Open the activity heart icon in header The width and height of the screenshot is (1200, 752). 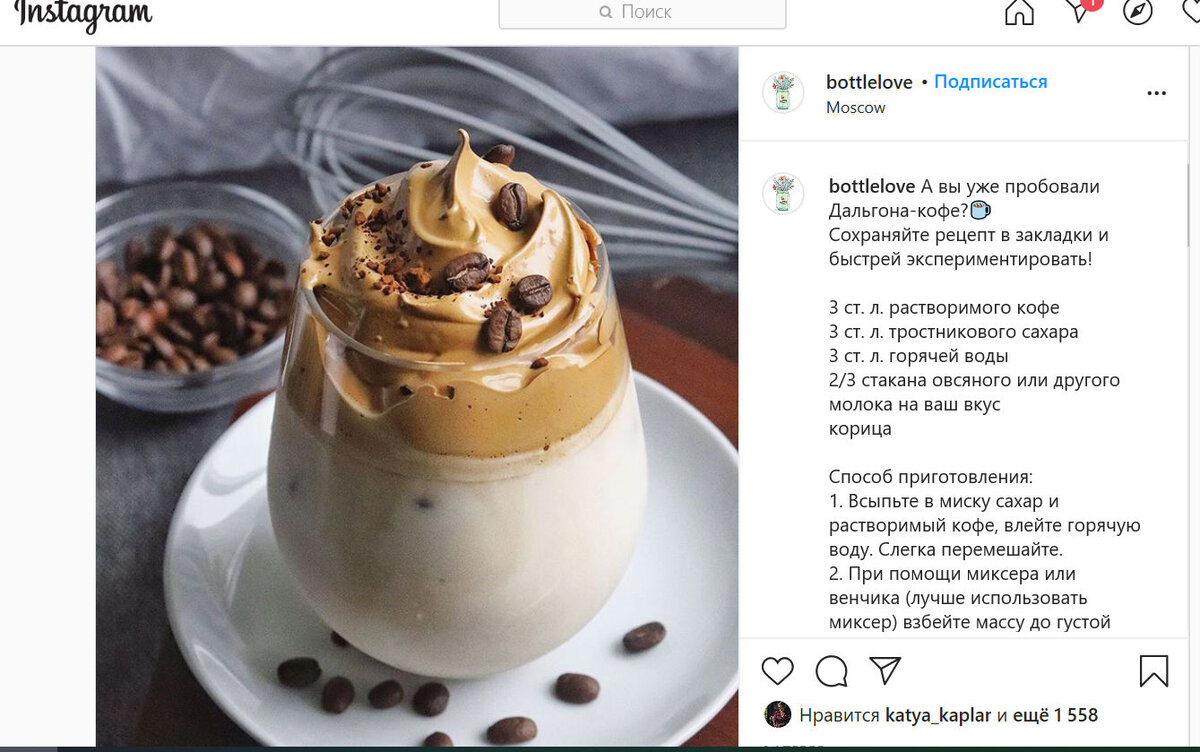[x=1191, y=10]
